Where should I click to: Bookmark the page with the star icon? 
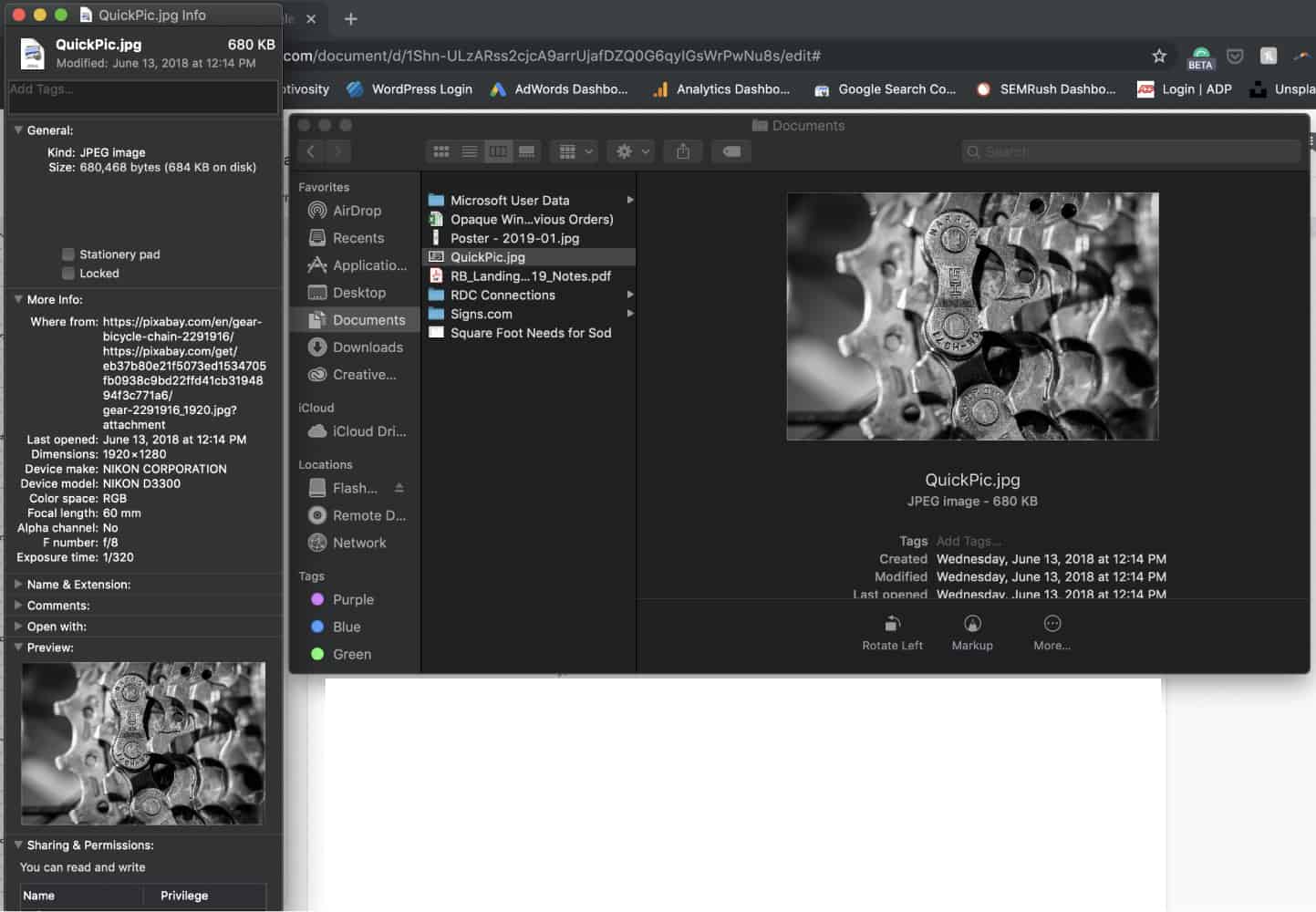click(x=1158, y=56)
